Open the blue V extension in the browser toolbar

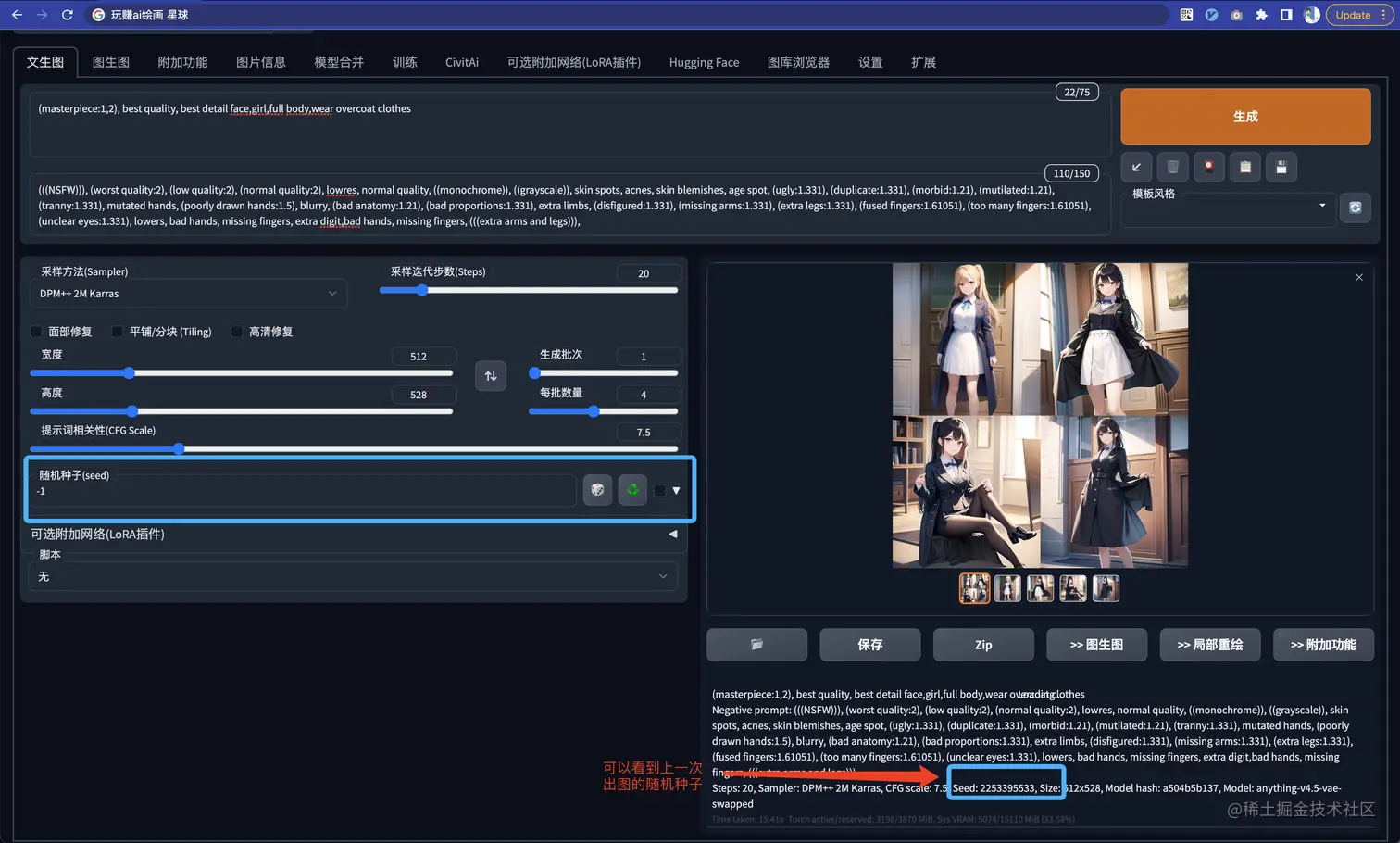point(1211,15)
